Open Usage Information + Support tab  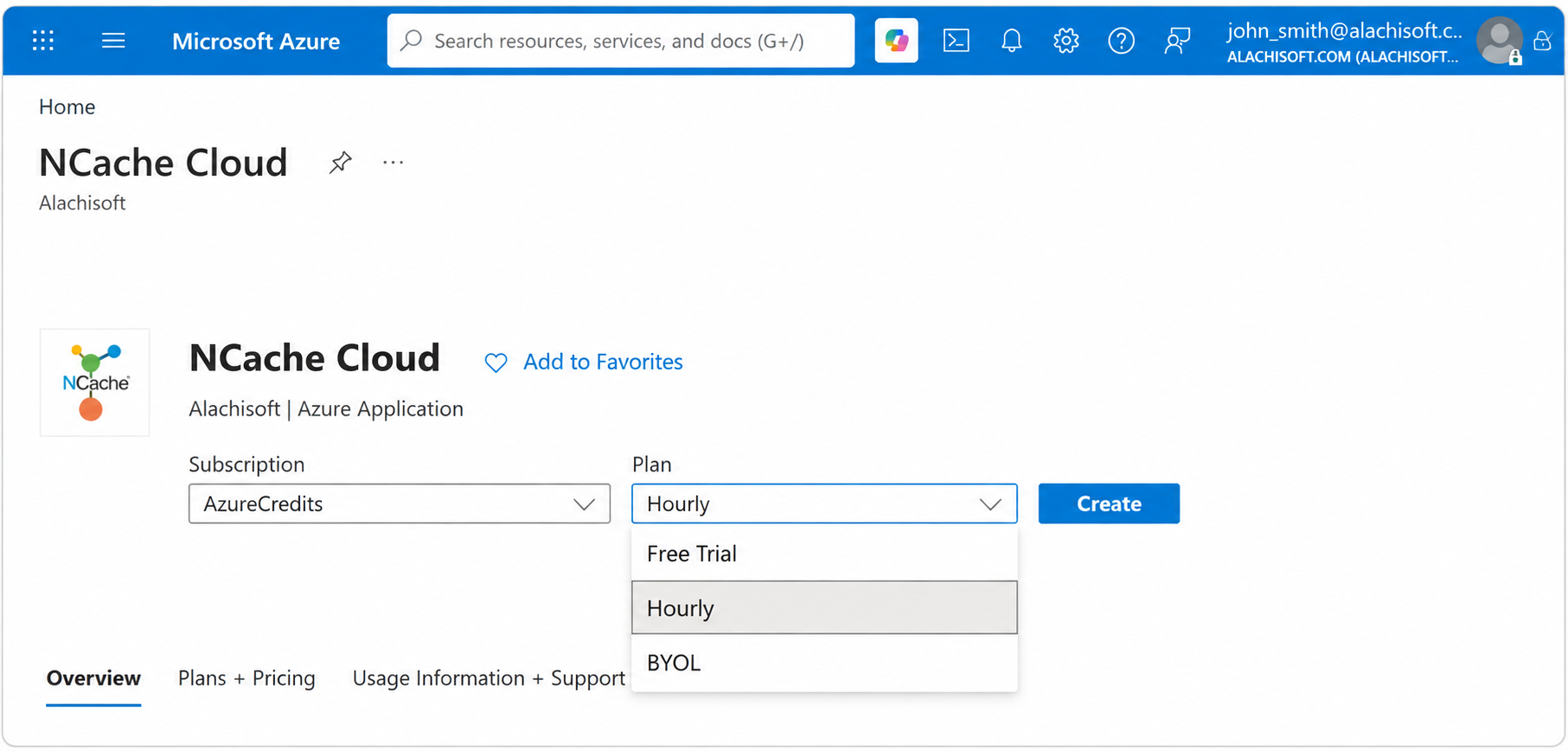[x=489, y=678]
